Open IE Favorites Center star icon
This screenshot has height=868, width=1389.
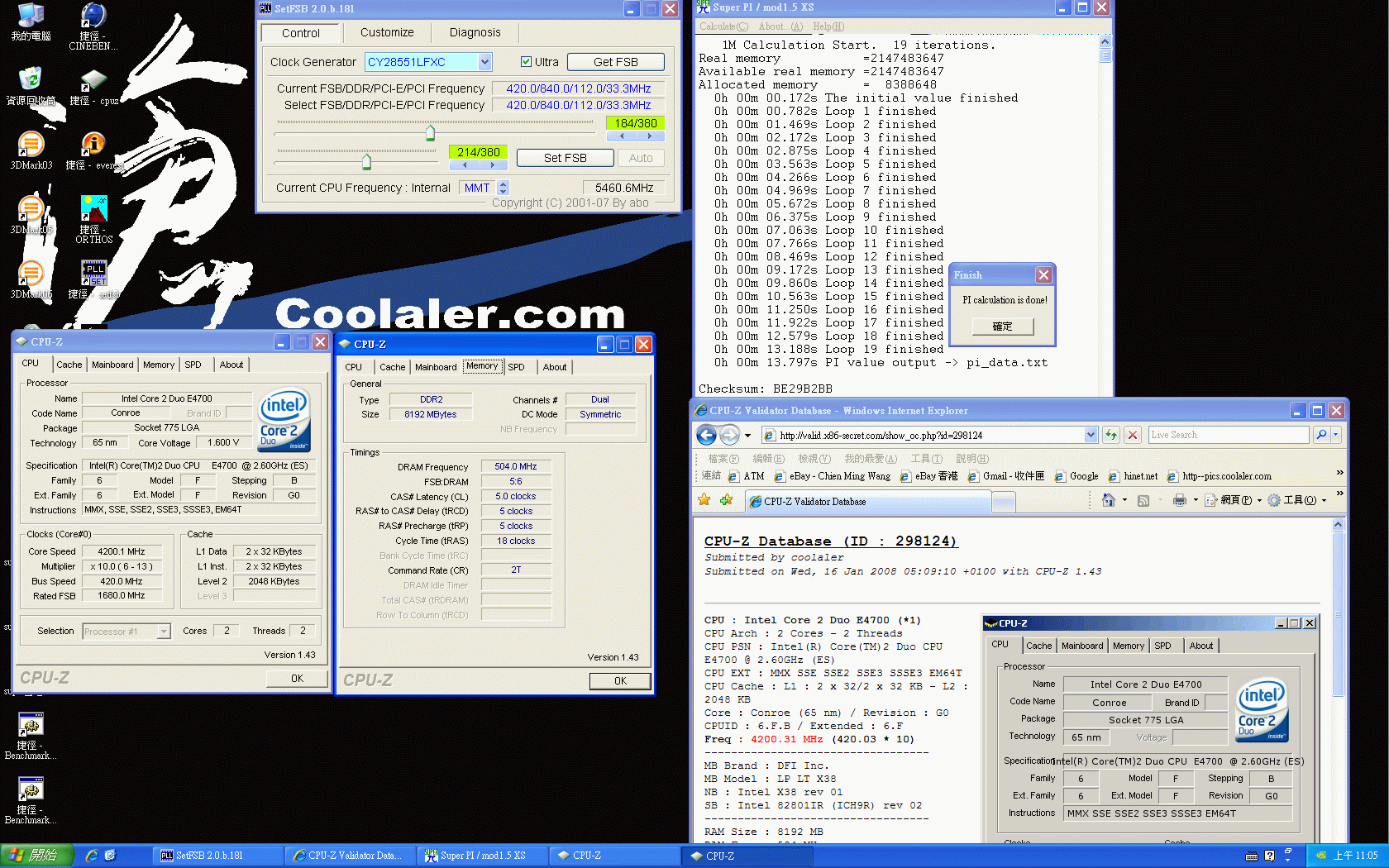click(x=704, y=500)
